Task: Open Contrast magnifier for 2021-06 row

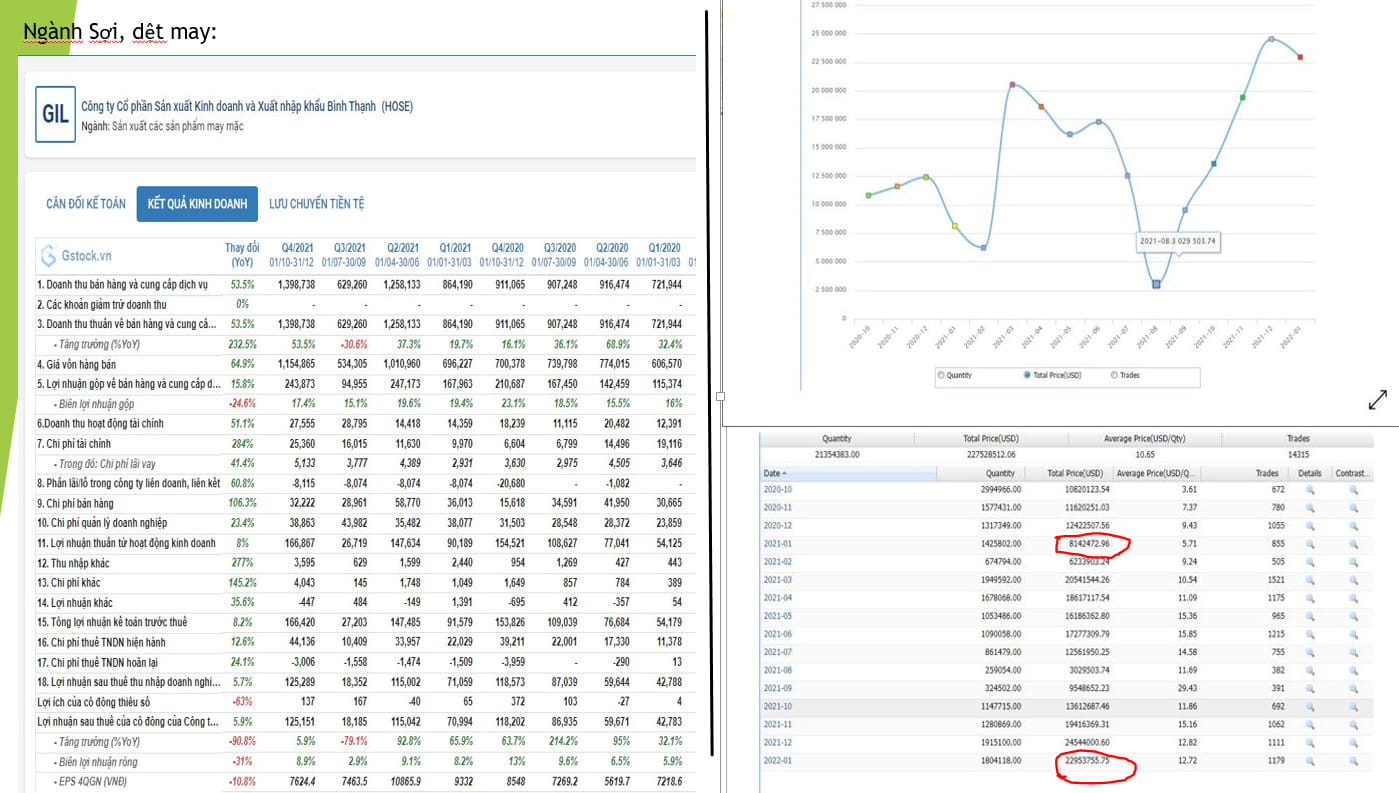Action: pyautogui.click(x=1354, y=633)
